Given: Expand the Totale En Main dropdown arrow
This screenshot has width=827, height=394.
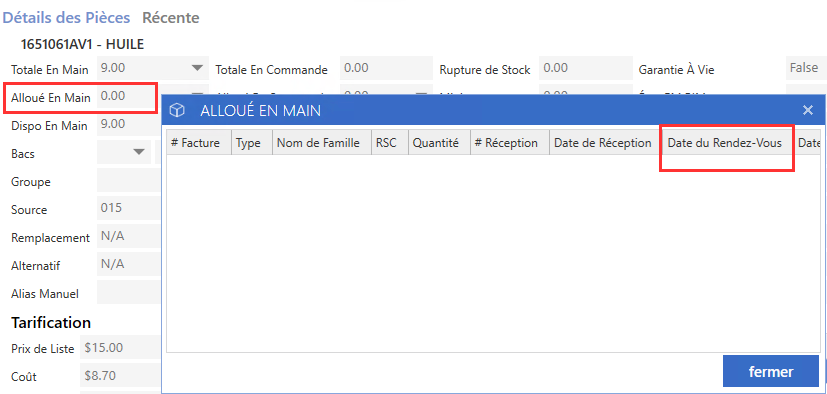Looking at the screenshot, I should tap(197, 68).
